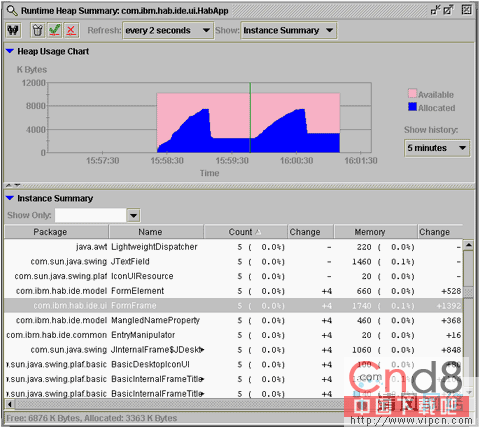The height and width of the screenshot is (427, 479).
Task: Select the FormFrame row in the table
Action: click(x=233, y=306)
